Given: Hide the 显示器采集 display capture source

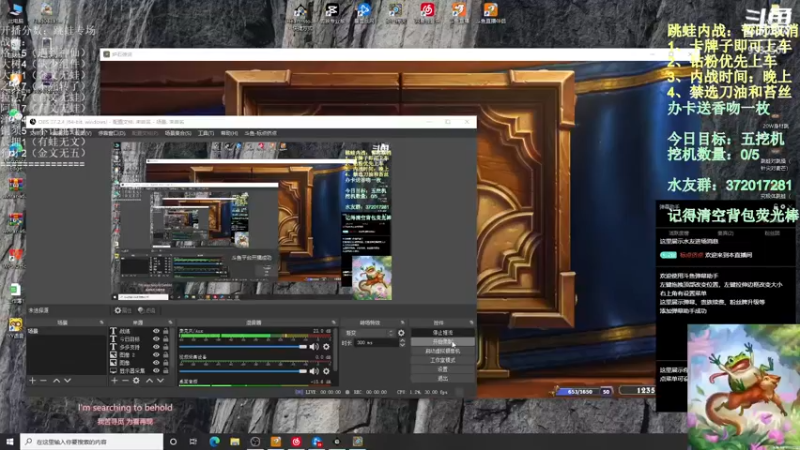Looking at the screenshot, I should pyautogui.click(x=156, y=370).
